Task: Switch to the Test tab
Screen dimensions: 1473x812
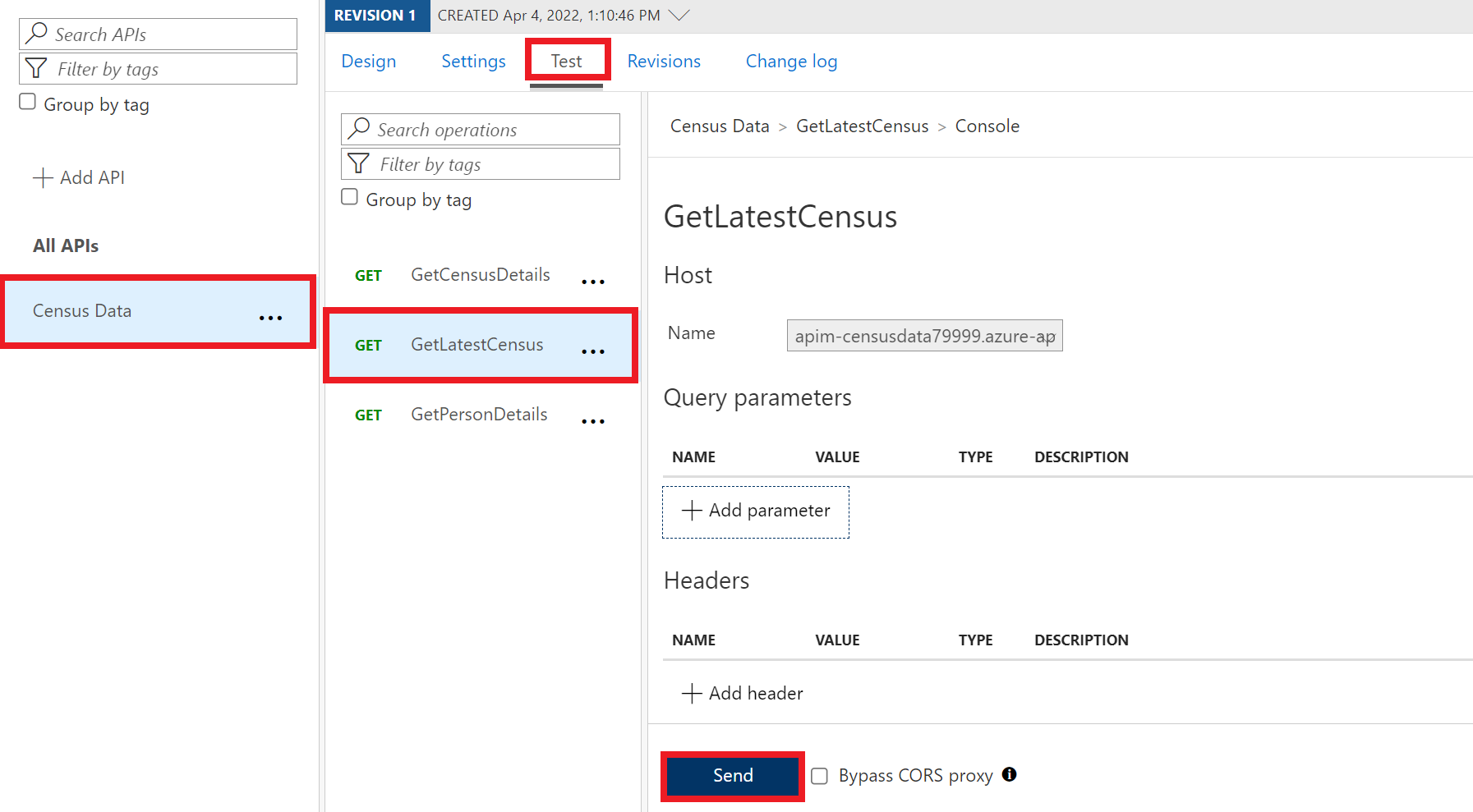Action: (566, 62)
